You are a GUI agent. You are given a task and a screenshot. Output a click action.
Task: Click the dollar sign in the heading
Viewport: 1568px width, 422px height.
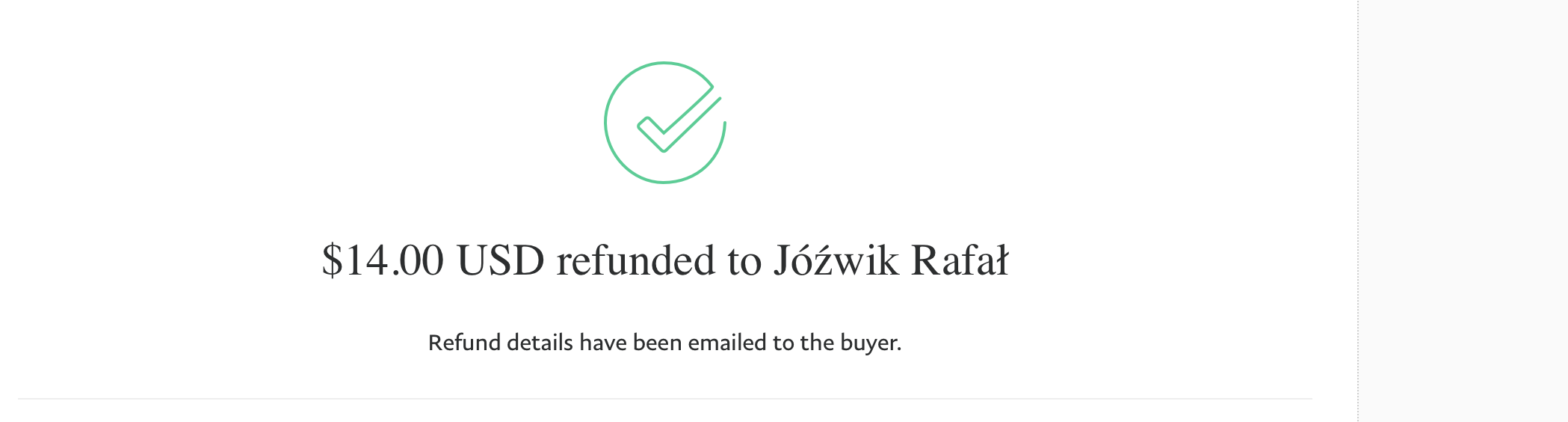click(x=332, y=260)
